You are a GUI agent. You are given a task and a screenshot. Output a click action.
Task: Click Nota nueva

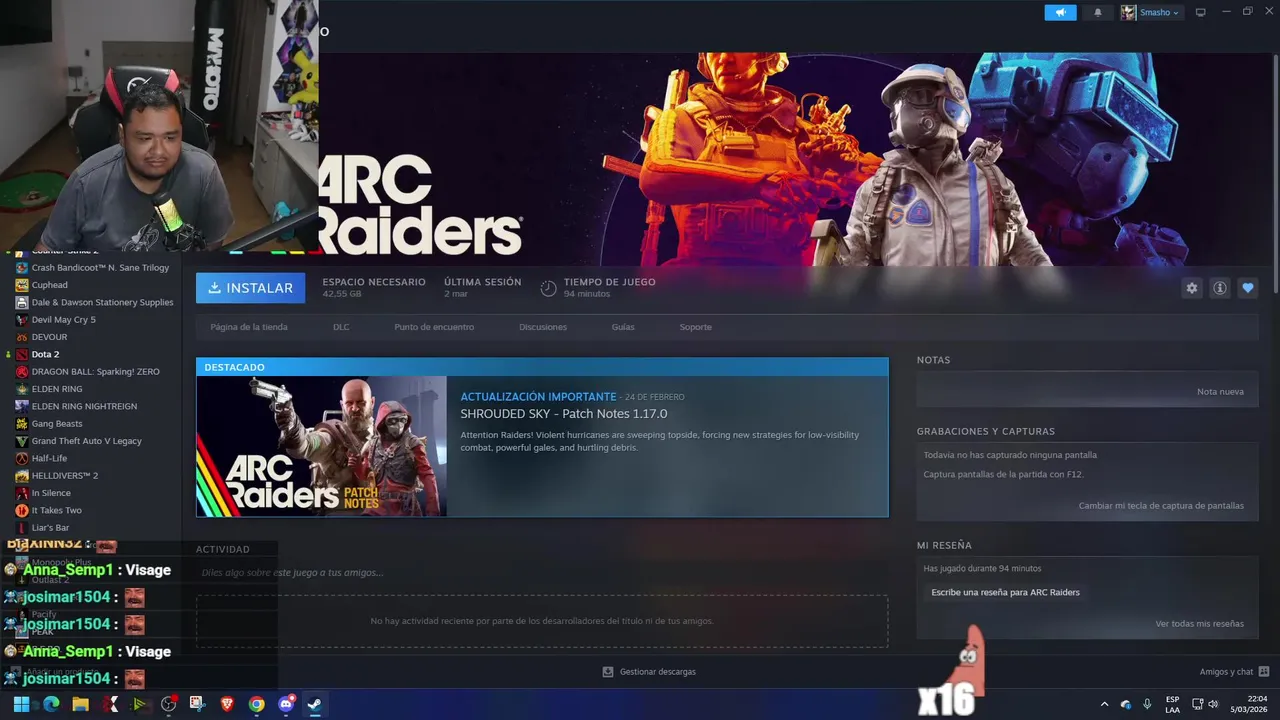pos(1220,391)
